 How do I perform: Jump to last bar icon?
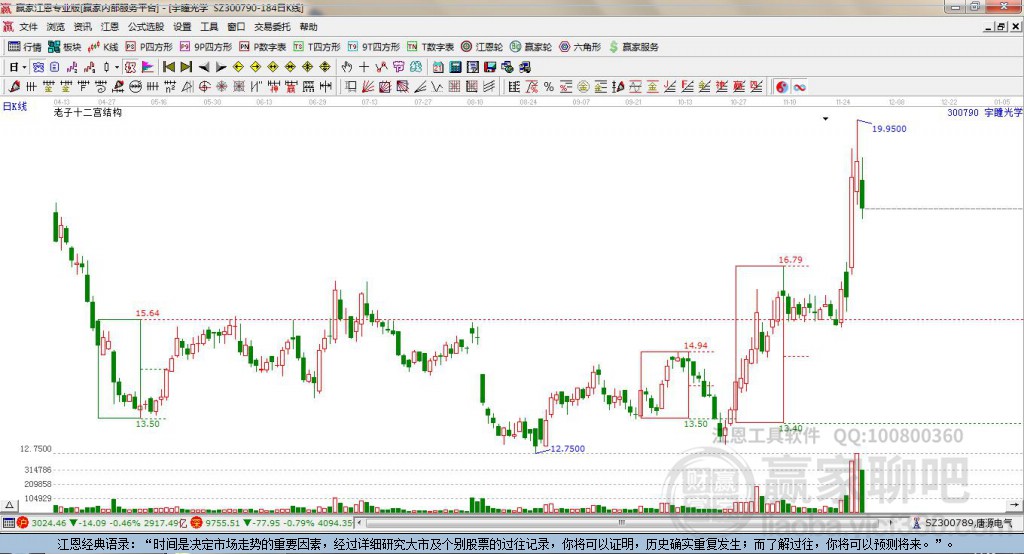click(x=186, y=67)
